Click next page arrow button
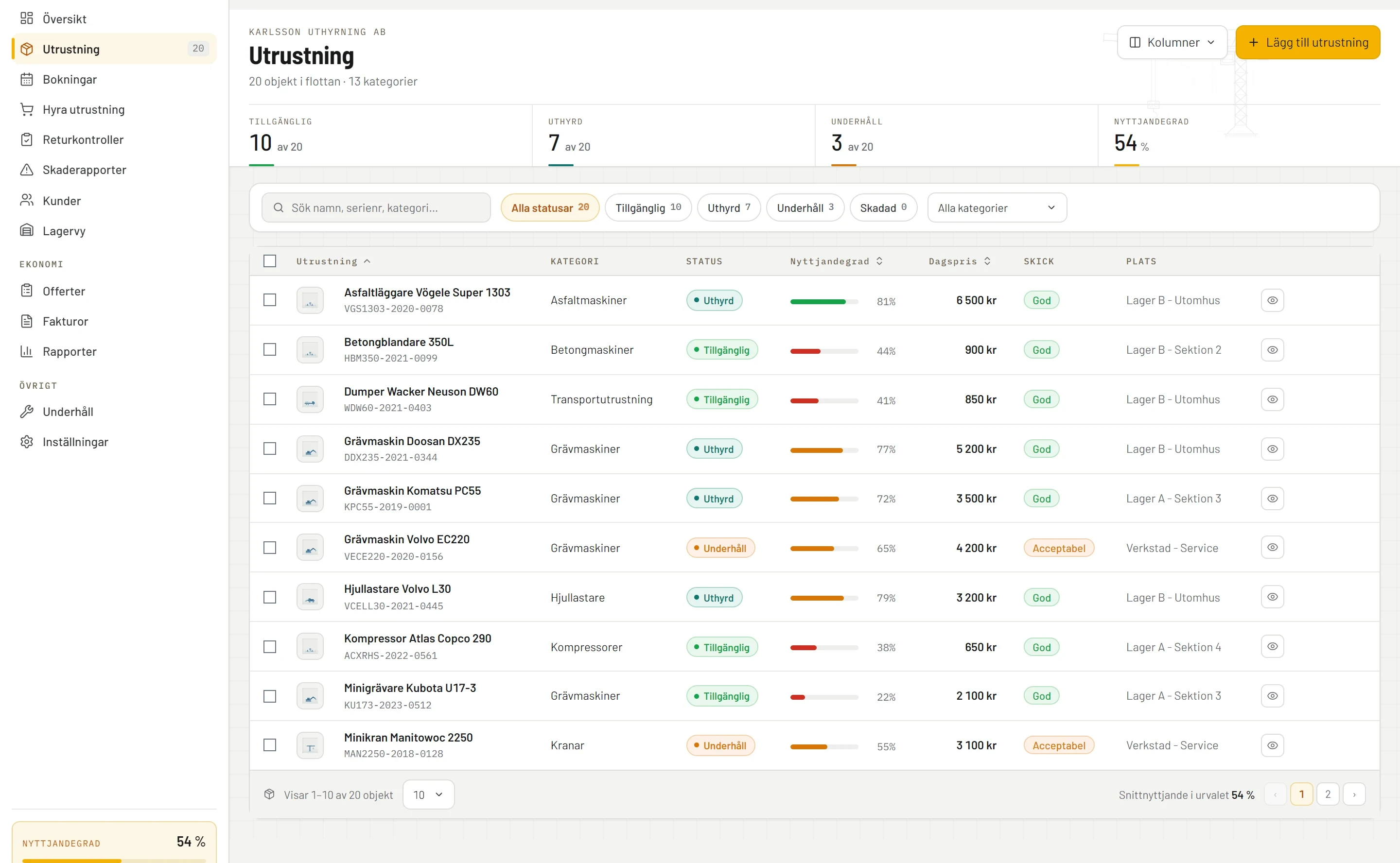This screenshot has height=863, width=1400. 1354,794
